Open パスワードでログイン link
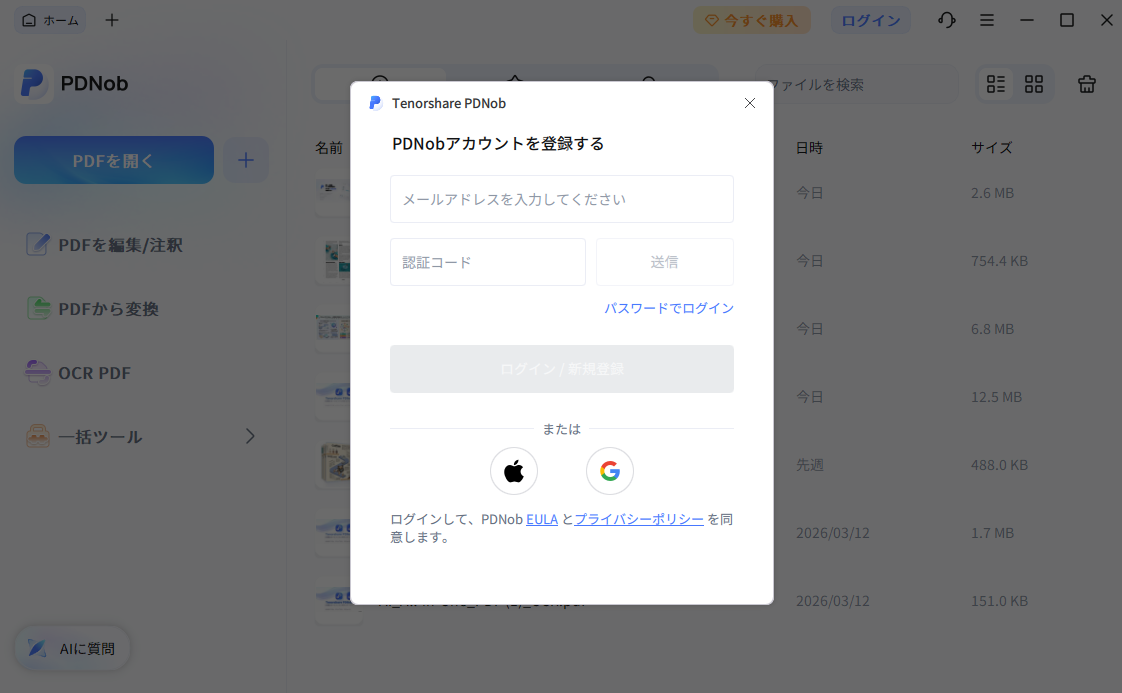The height and width of the screenshot is (693, 1122). coord(668,308)
